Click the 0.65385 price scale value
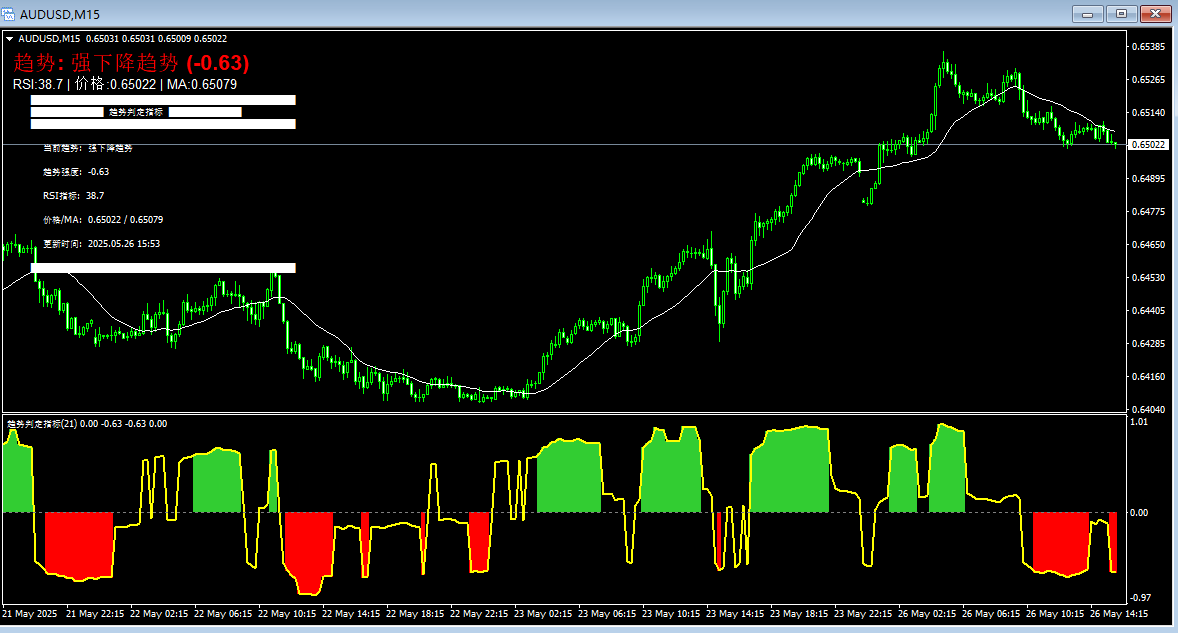This screenshot has height=633, width=1178. 1148,47
